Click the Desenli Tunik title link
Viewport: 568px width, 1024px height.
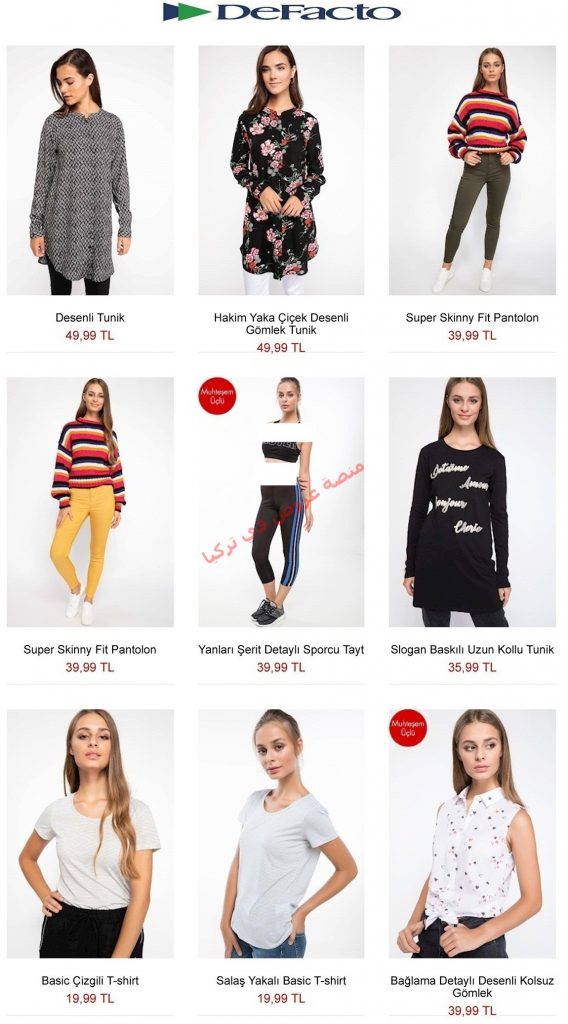[90, 318]
